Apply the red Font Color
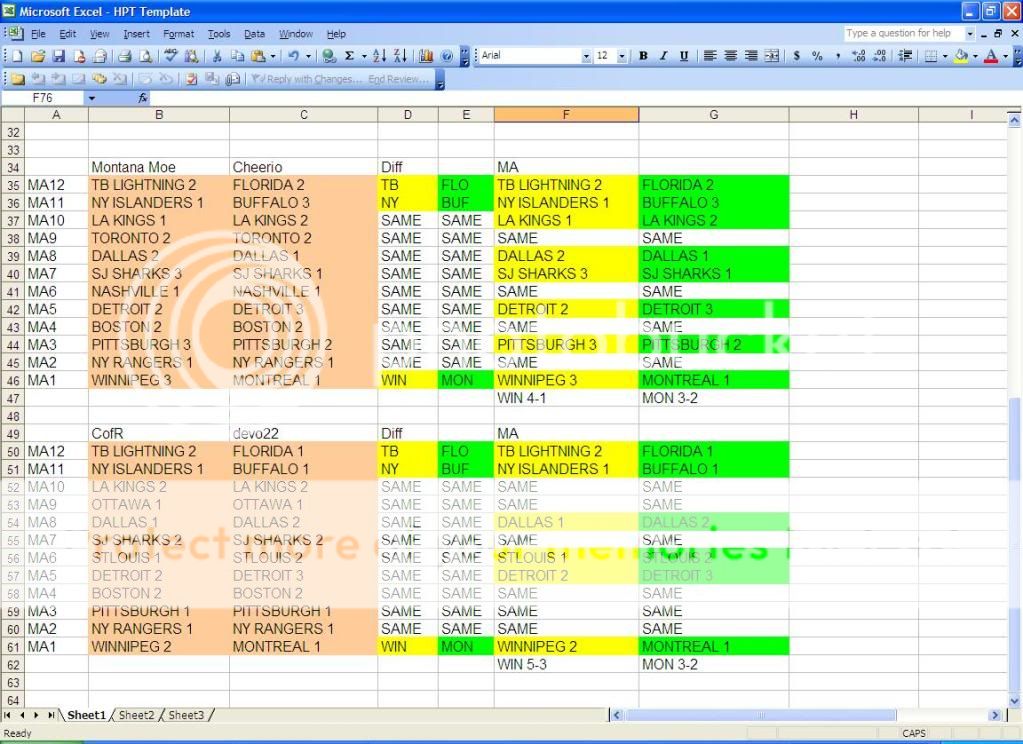Image resolution: width=1023 pixels, height=744 pixels. tap(991, 56)
